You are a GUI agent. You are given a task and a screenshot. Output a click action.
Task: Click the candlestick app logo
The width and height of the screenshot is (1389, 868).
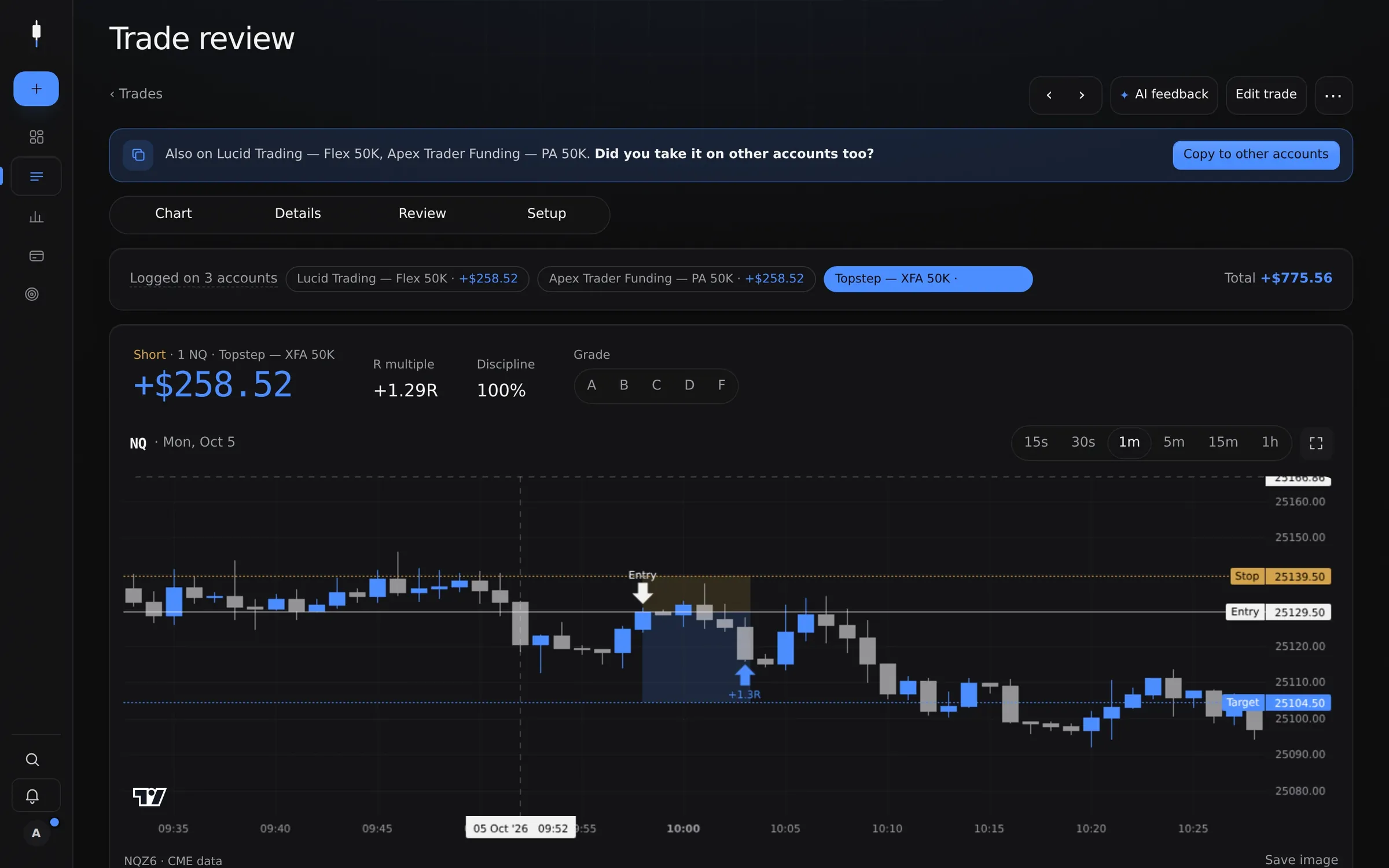(36, 34)
